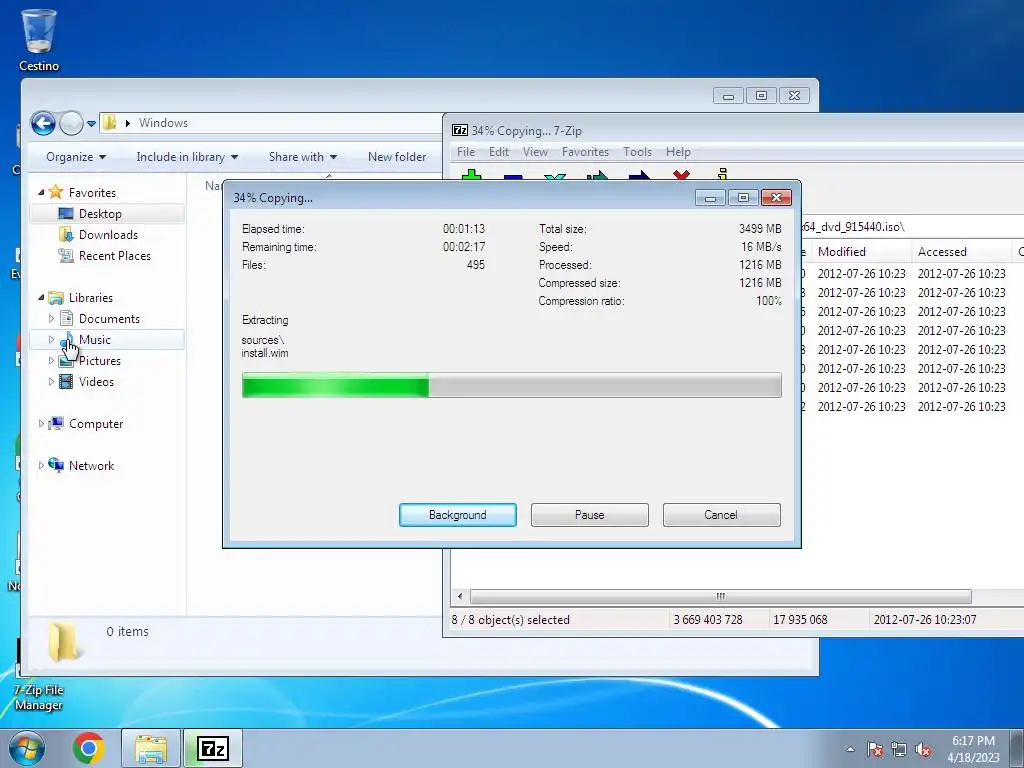
Task: Sort 7-Zip list by Modified column
Action: tap(861, 251)
